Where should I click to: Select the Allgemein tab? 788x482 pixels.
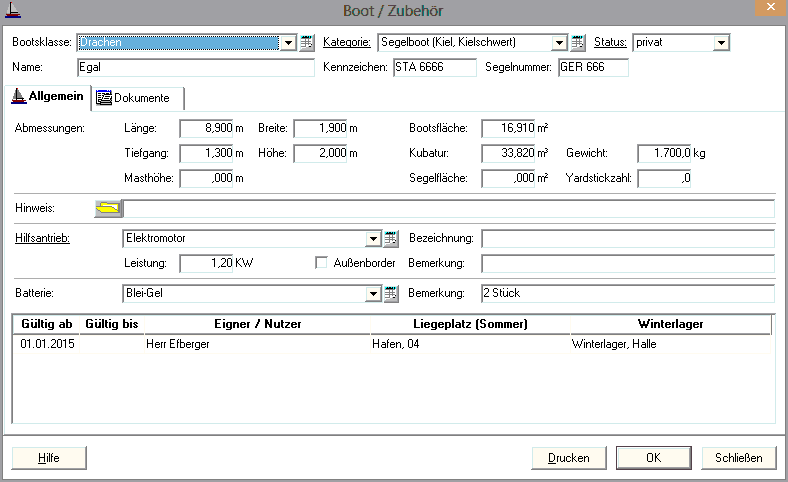(x=48, y=97)
